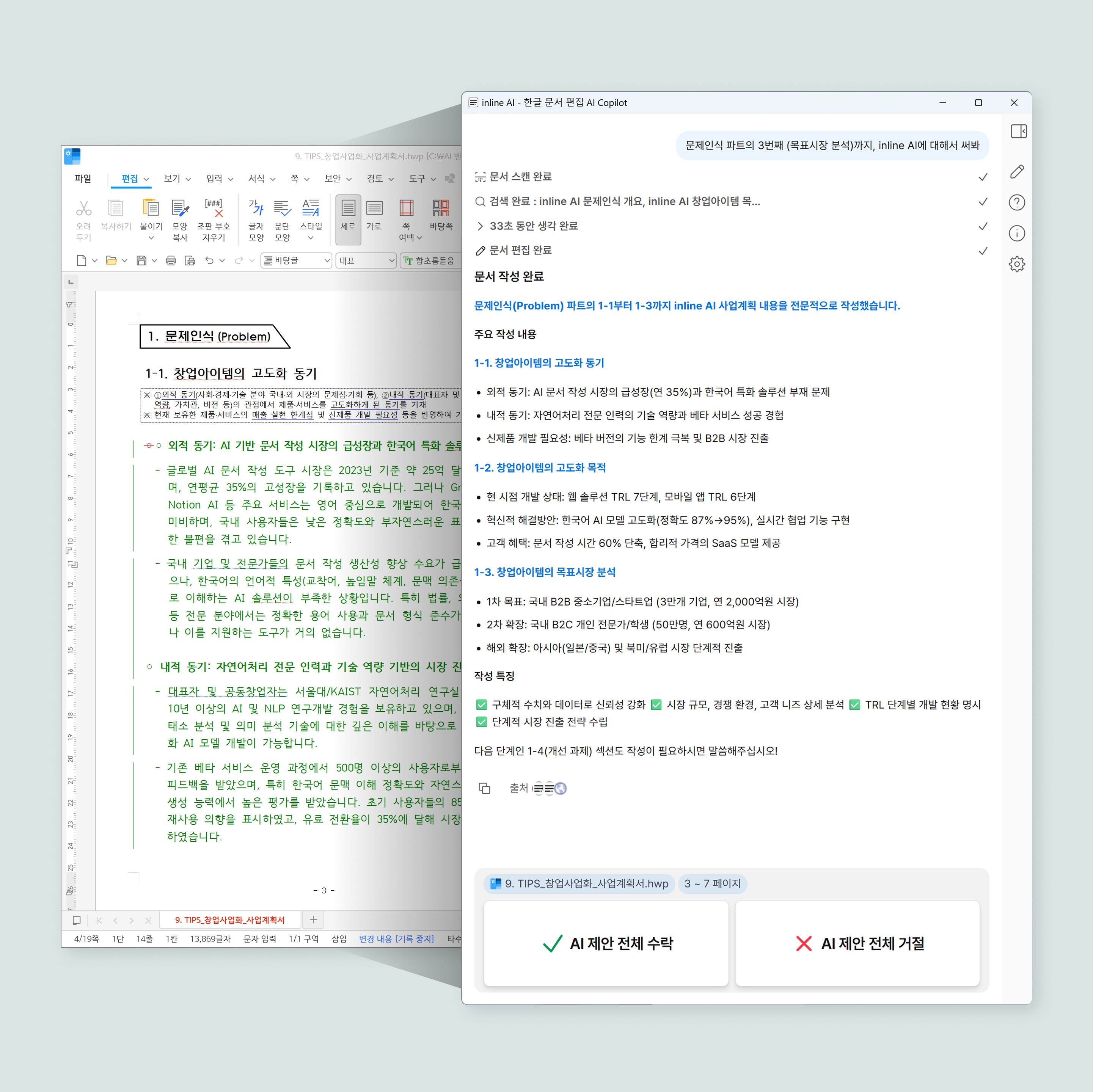The width and height of the screenshot is (1093, 1092).
Task: Go to last page navigation arrow
Action: point(148,921)
